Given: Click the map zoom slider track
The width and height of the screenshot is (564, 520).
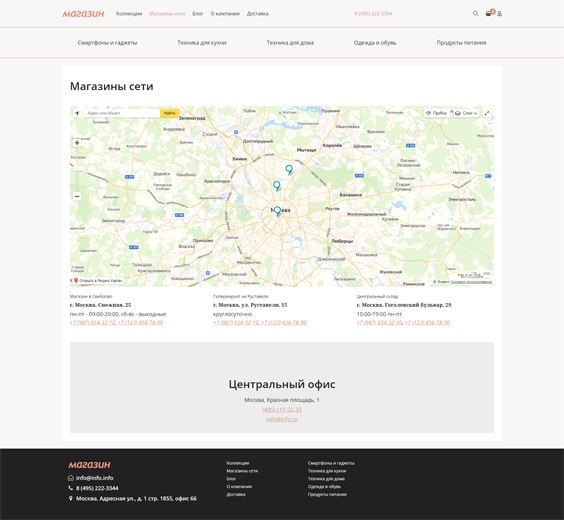Looking at the screenshot, I should pos(77,169).
